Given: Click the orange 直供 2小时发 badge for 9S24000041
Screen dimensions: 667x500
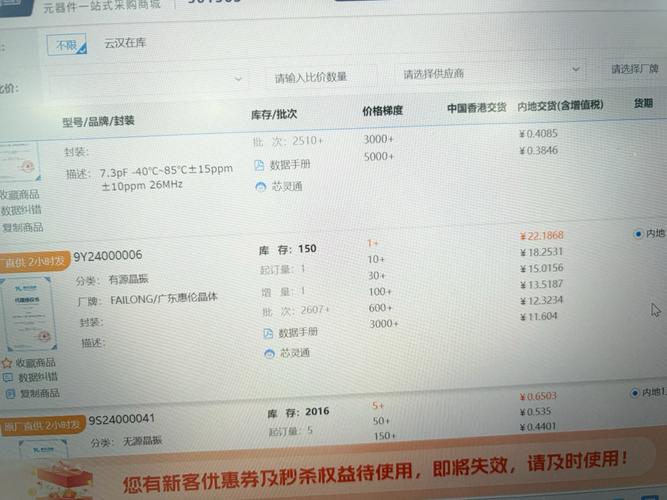Looking at the screenshot, I should click(42, 426).
